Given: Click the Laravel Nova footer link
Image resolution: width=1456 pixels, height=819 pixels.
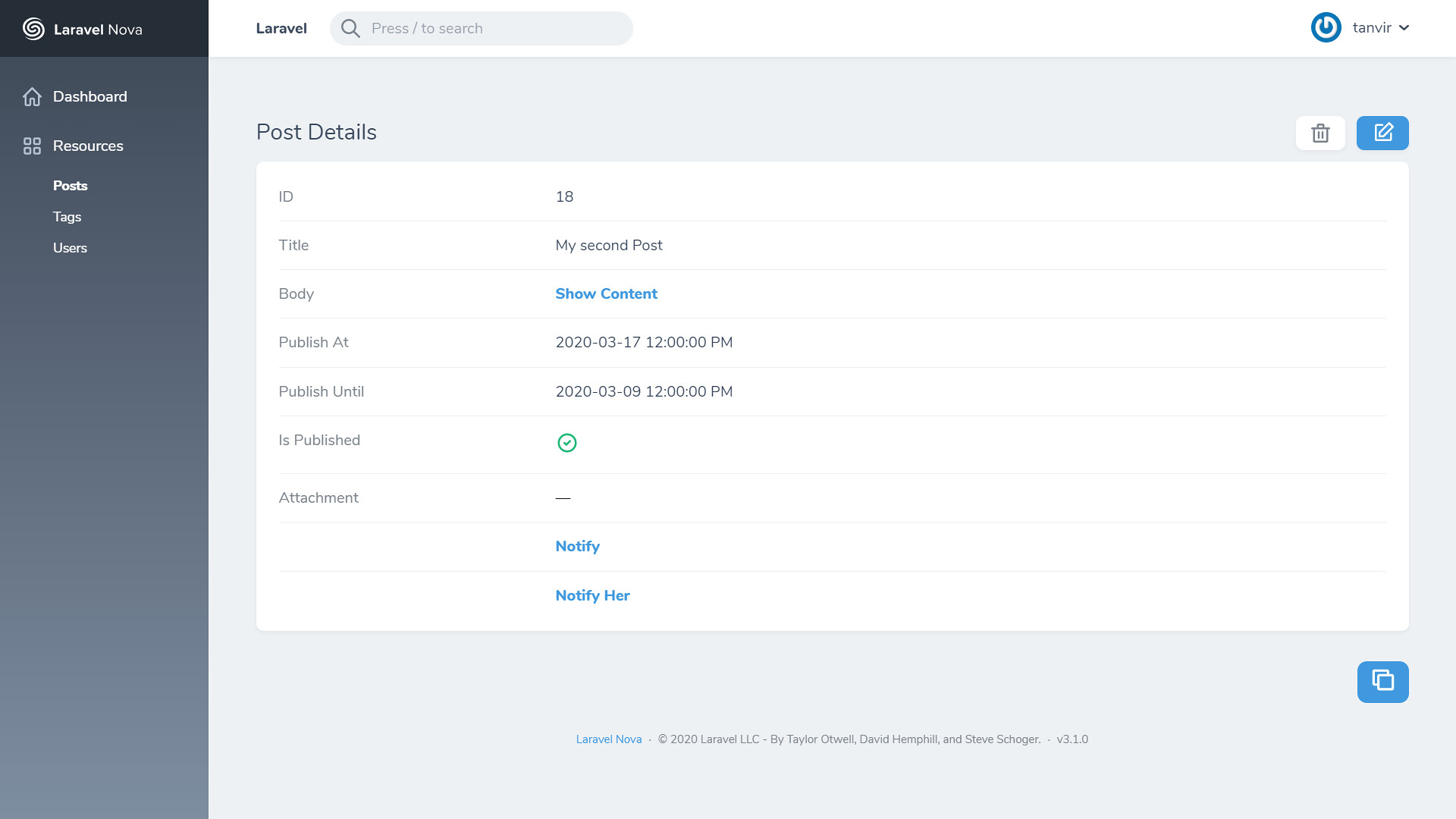Looking at the screenshot, I should pos(609,739).
